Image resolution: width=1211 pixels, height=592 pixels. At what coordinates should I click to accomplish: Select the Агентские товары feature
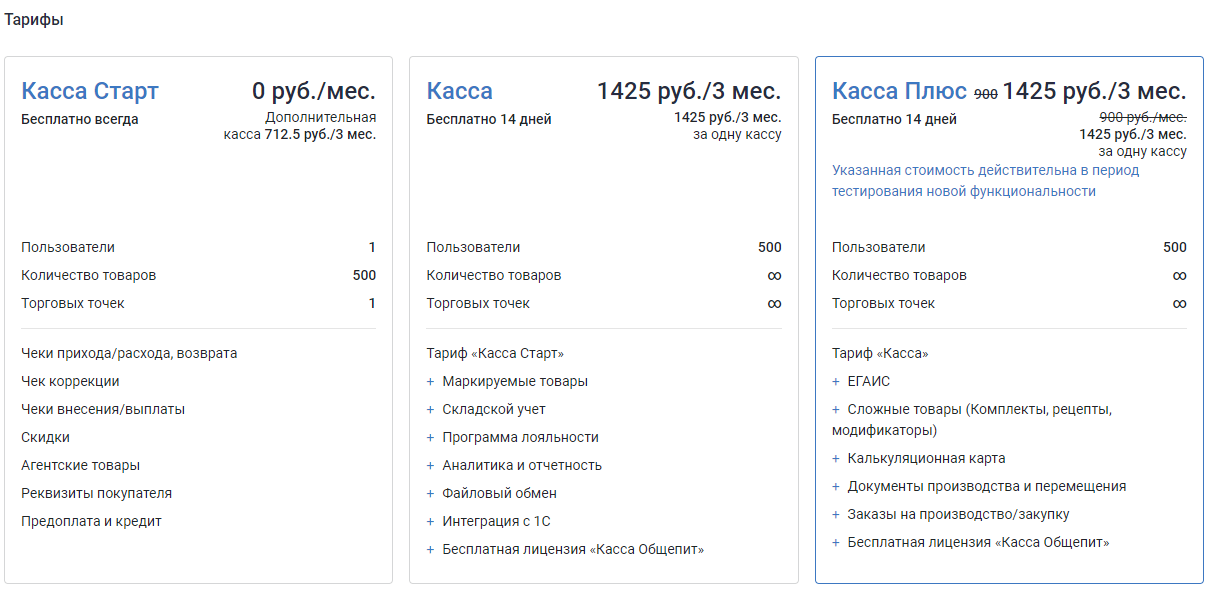80,465
